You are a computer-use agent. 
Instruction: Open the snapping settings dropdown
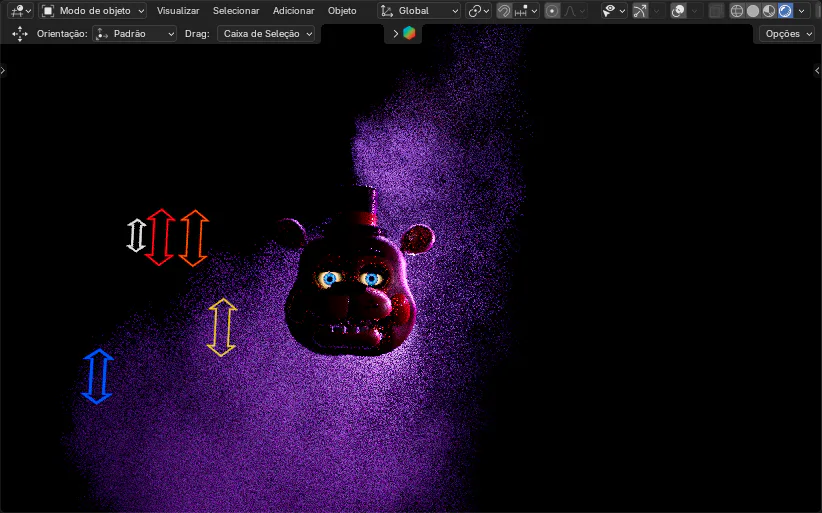(526, 10)
